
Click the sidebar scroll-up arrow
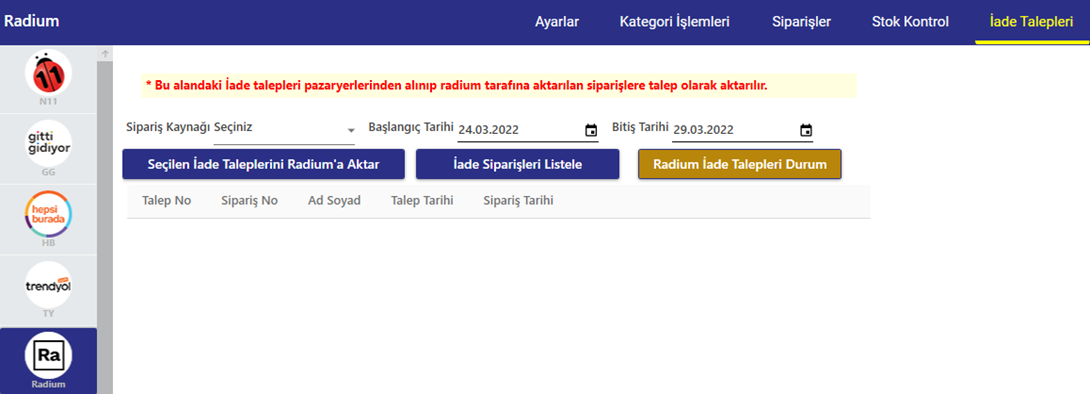tap(105, 54)
